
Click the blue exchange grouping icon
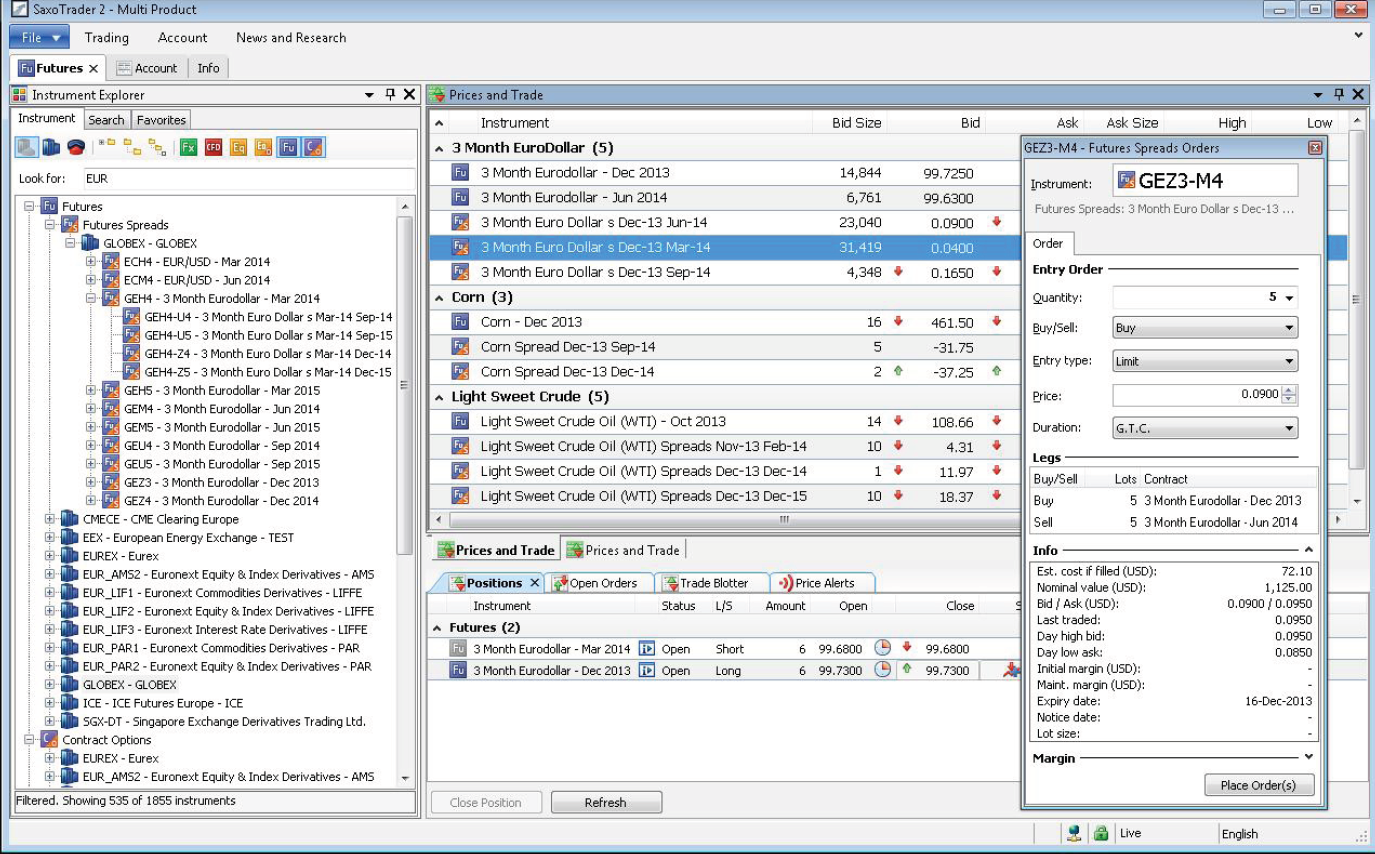51,147
